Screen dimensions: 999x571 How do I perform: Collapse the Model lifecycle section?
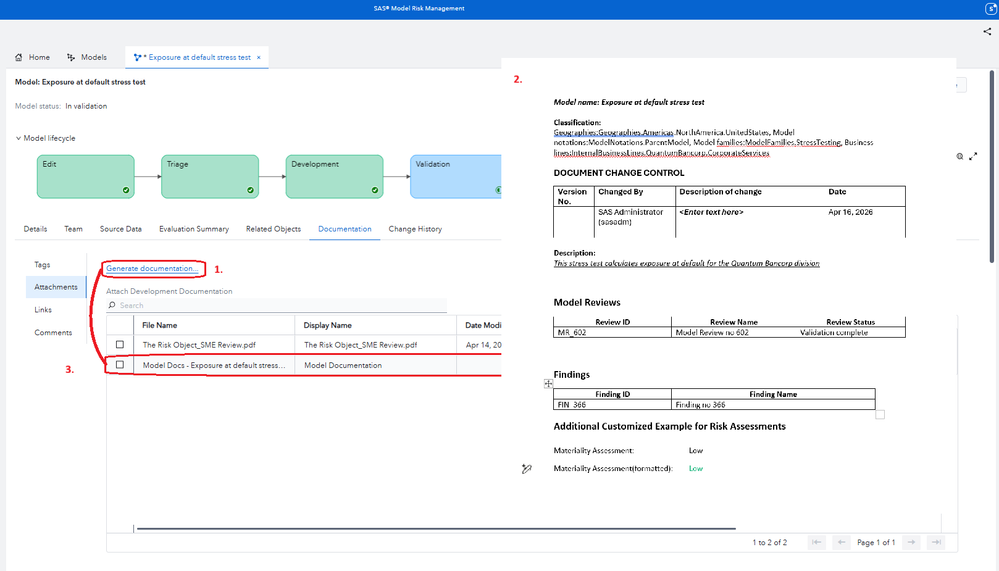[18, 138]
